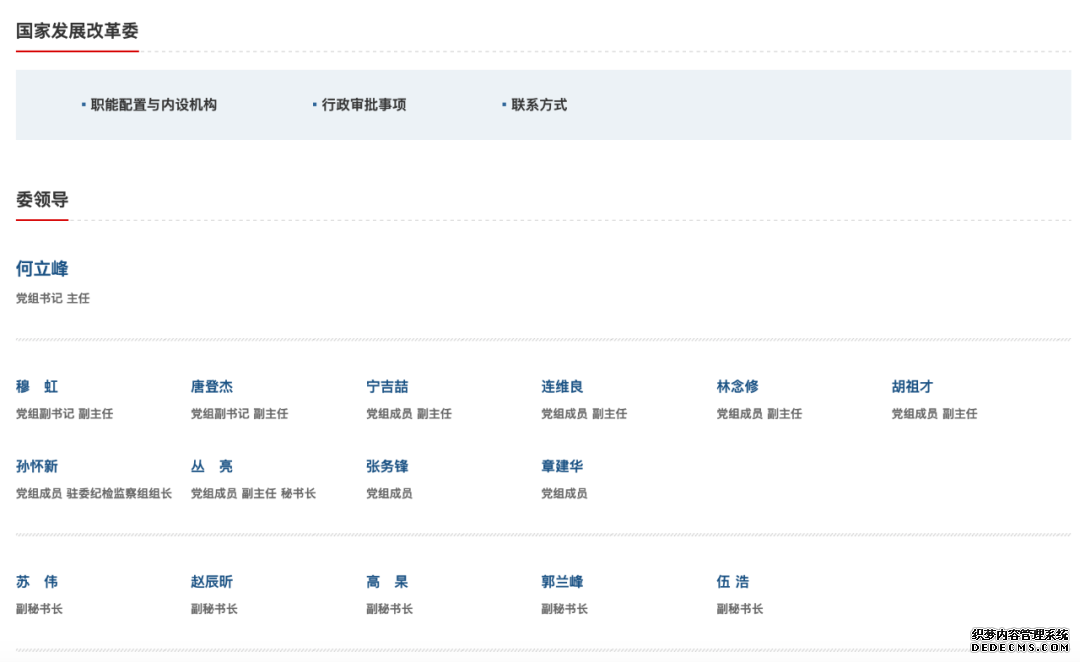The width and height of the screenshot is (1080, 662).
Task: Open profile of 高杲
Action: 387,582
